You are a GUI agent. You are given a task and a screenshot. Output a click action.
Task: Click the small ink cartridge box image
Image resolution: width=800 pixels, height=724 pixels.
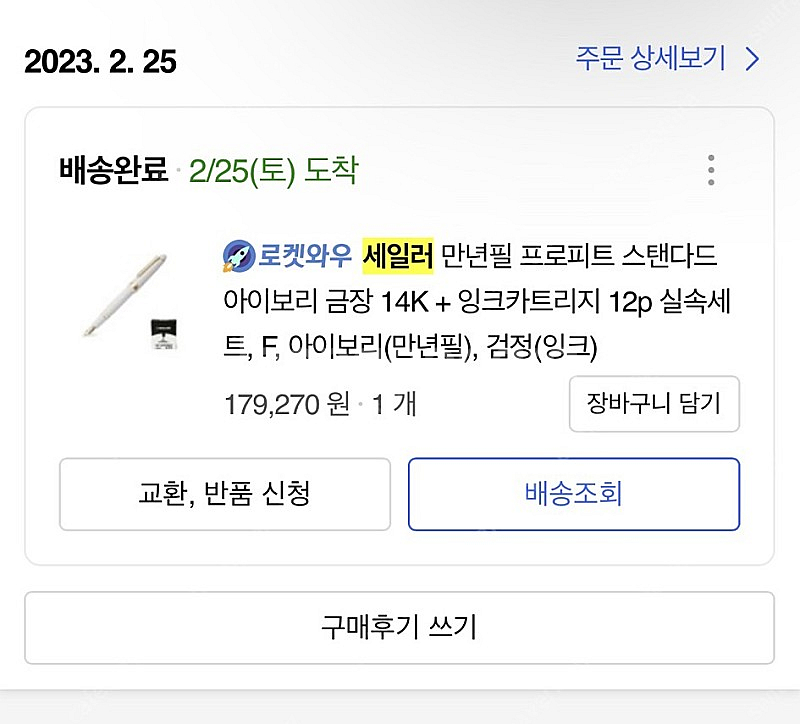click(x=163, y=335)
